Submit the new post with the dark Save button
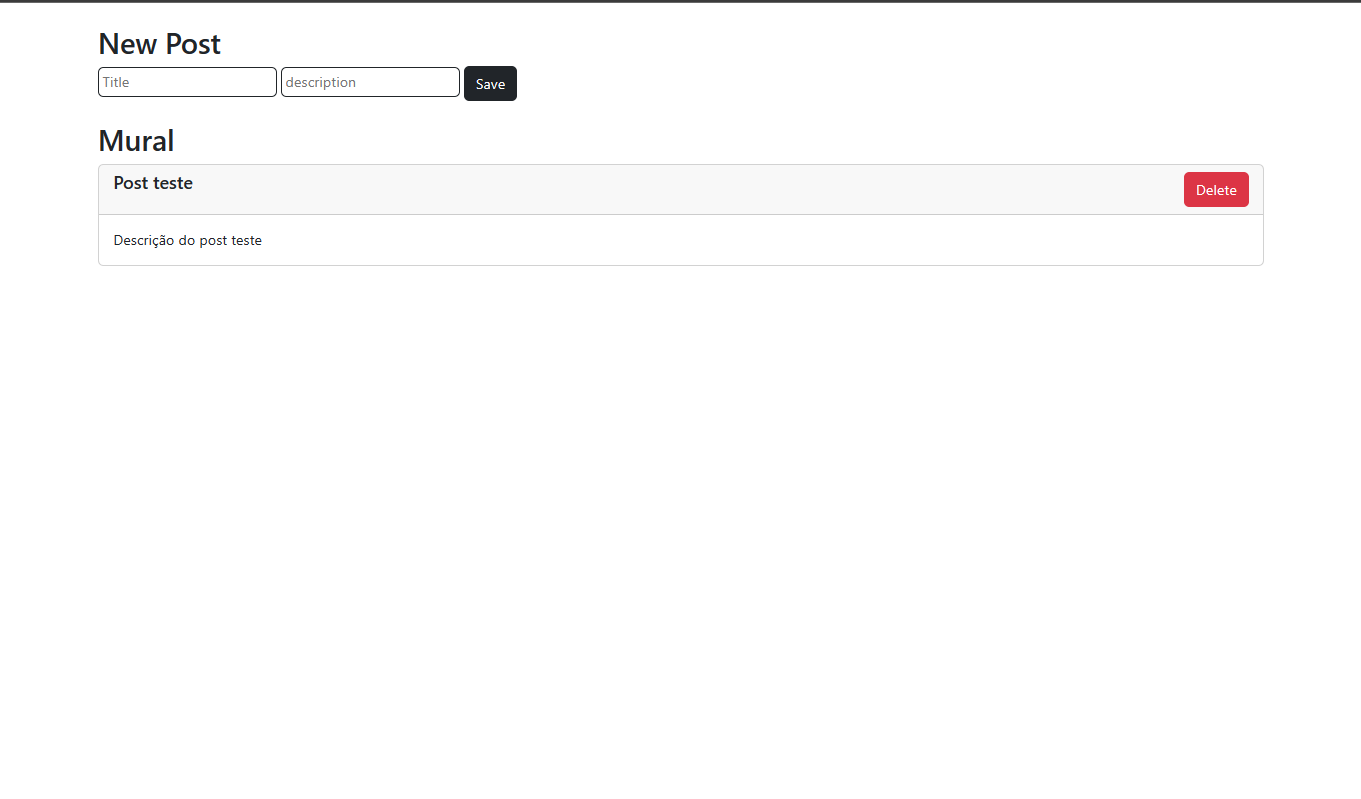Screen dimensions: 1361x799 490,84
